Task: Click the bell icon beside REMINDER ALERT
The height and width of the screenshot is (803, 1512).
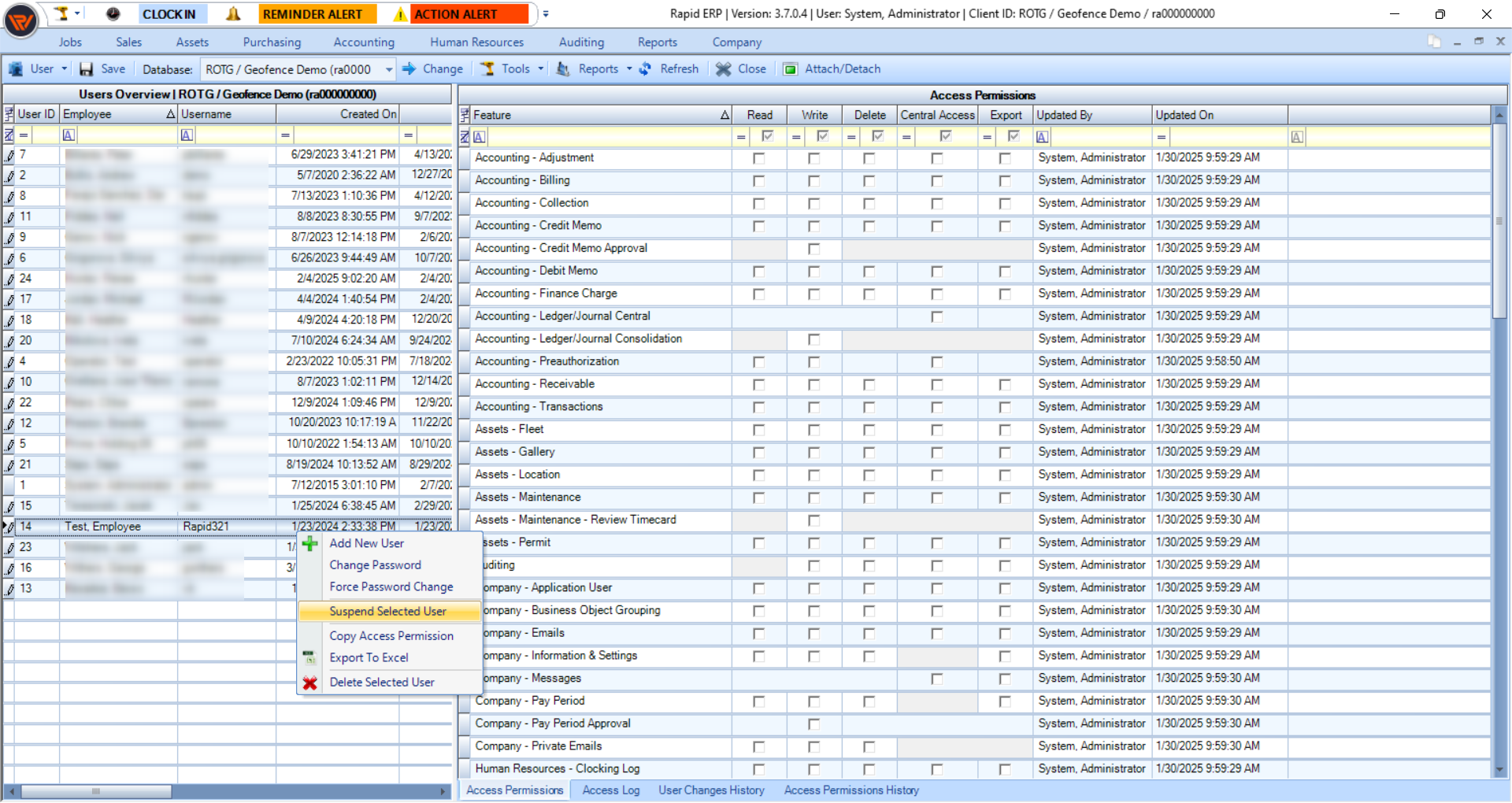Action: click(x=233, y=13)
